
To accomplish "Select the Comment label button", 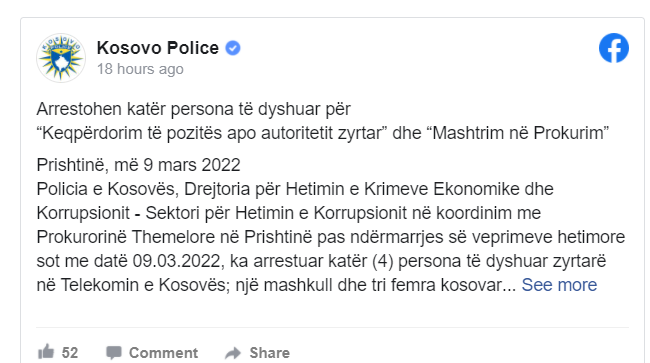I will pyautogui.click(x=163, y=353).
